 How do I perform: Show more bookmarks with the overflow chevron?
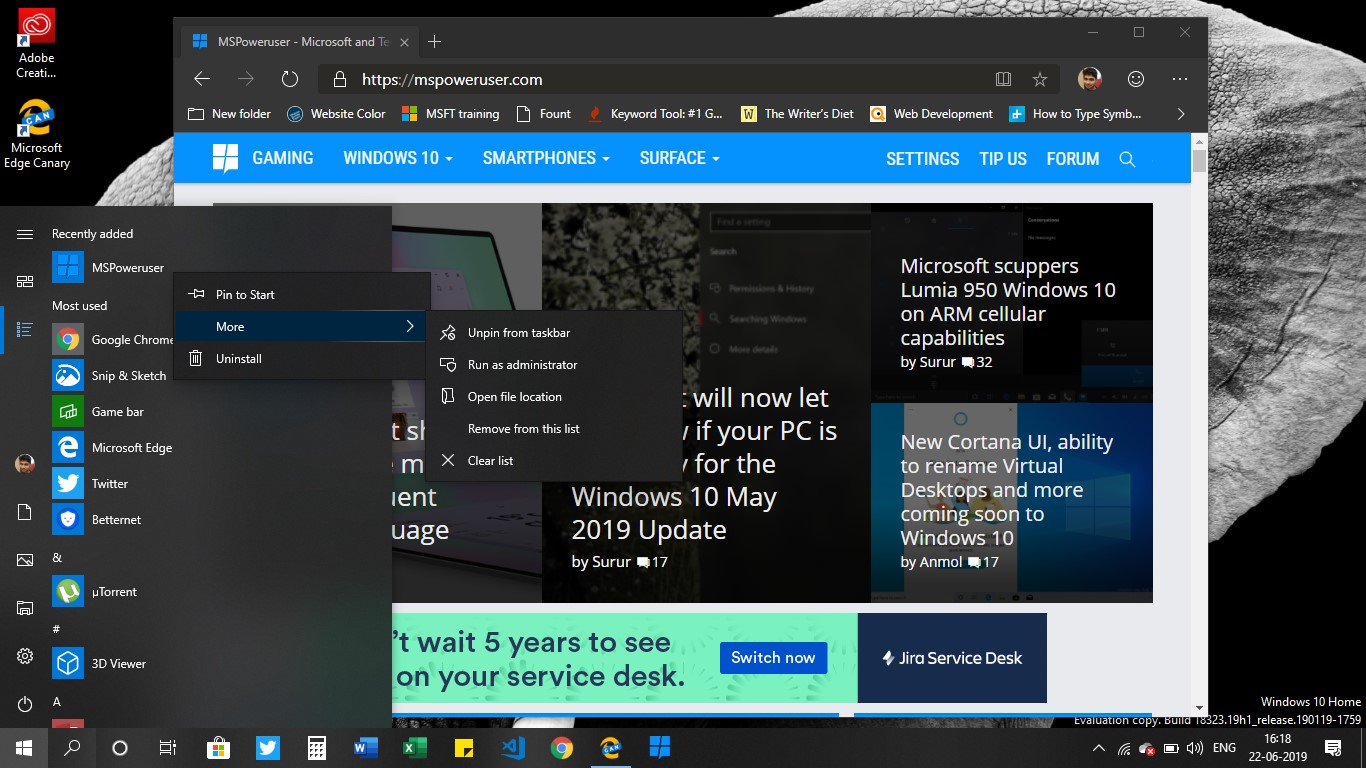[1180, 114]
